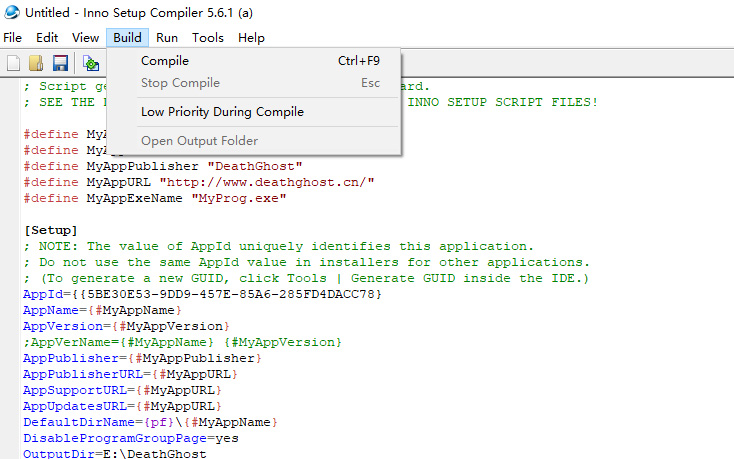
Task: Click the "Do not use the same AppId" comment
Action: pyautogui.click(x=307, y=262)
